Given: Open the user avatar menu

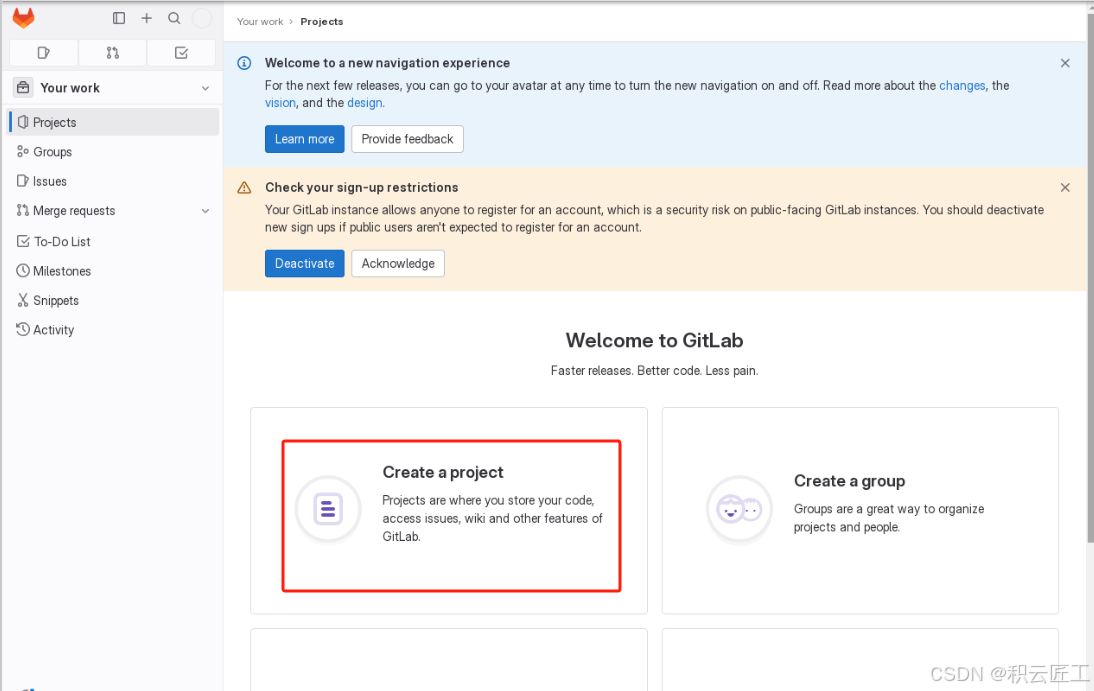Looking at the screenshot, I should pos(202,18).
